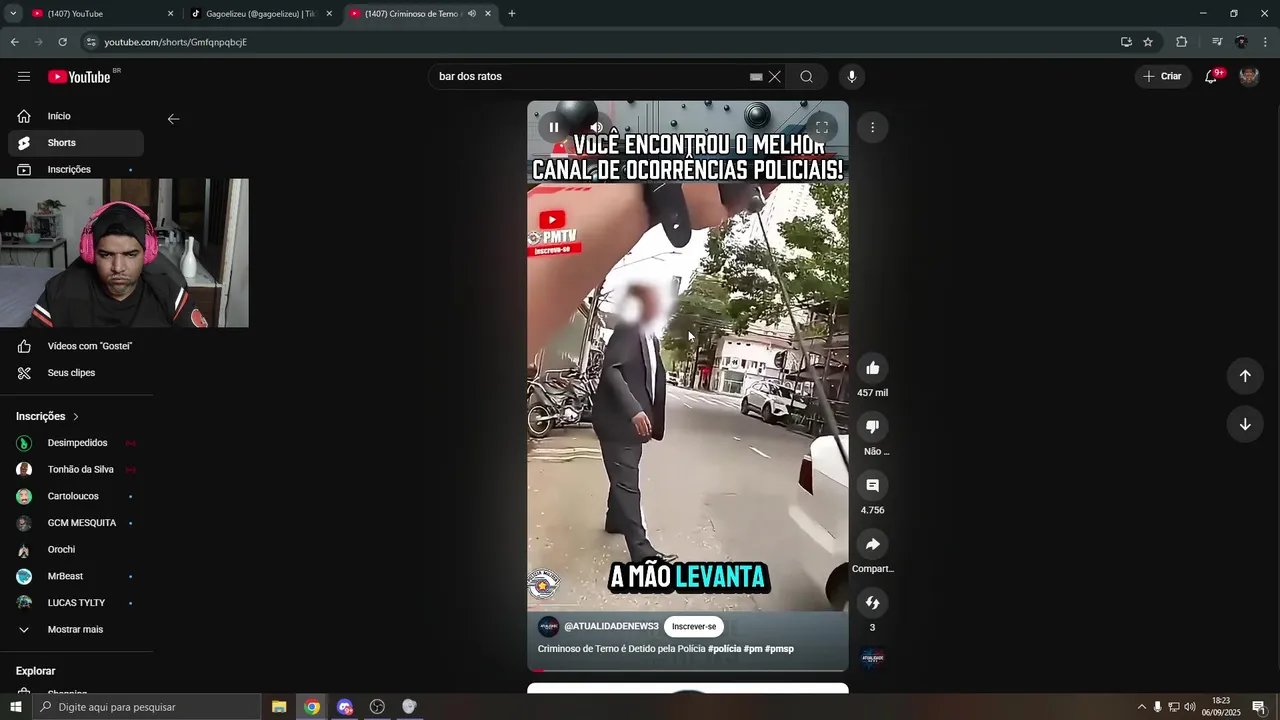Go to next Short with down arrow

point(1245,424)
